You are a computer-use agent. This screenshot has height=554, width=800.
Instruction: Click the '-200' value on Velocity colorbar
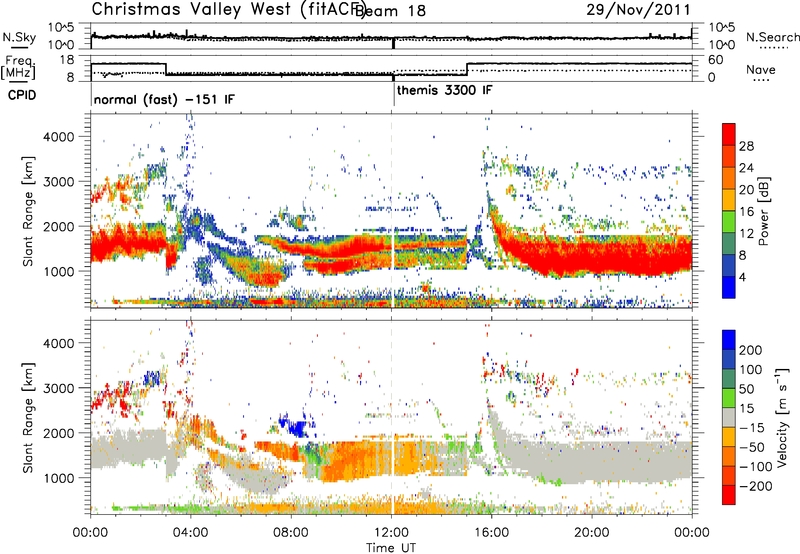click(755, 486)
